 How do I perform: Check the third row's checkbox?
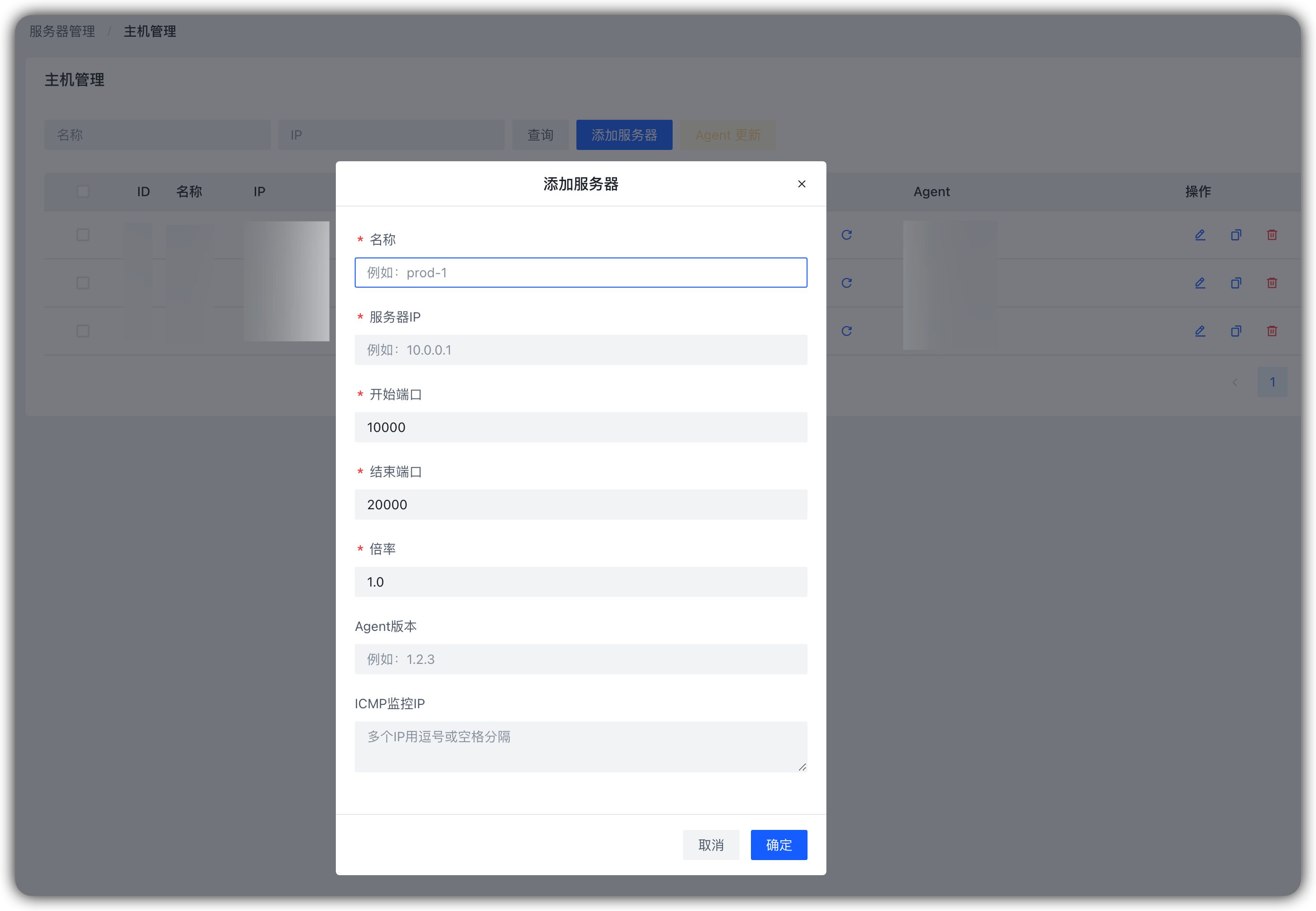click(83, 331)
